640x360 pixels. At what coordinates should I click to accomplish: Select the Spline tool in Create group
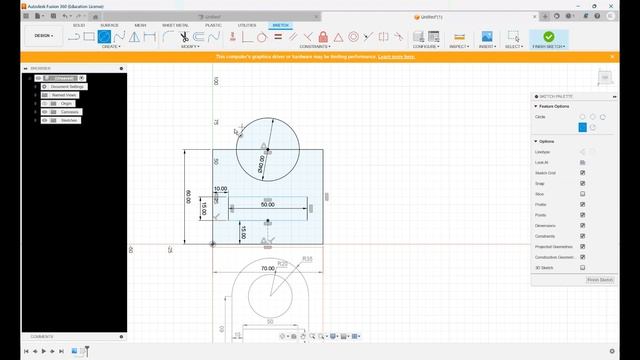pyautogui.click(x=119, y=37)
